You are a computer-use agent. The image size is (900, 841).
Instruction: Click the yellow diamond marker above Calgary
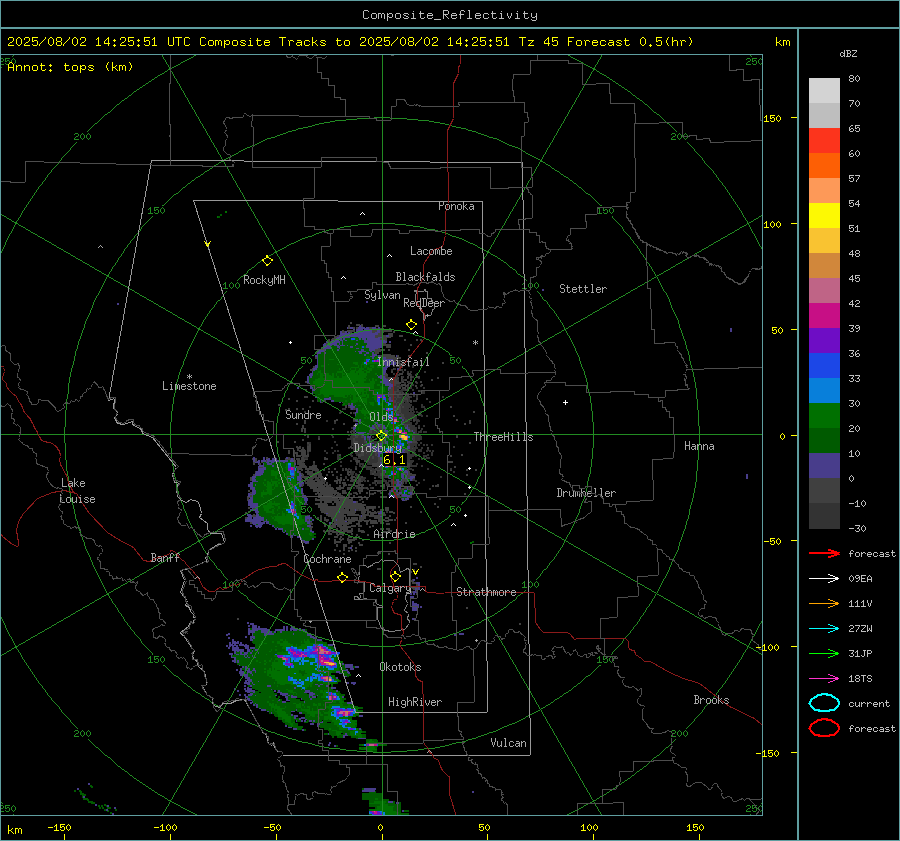(395, 576)
